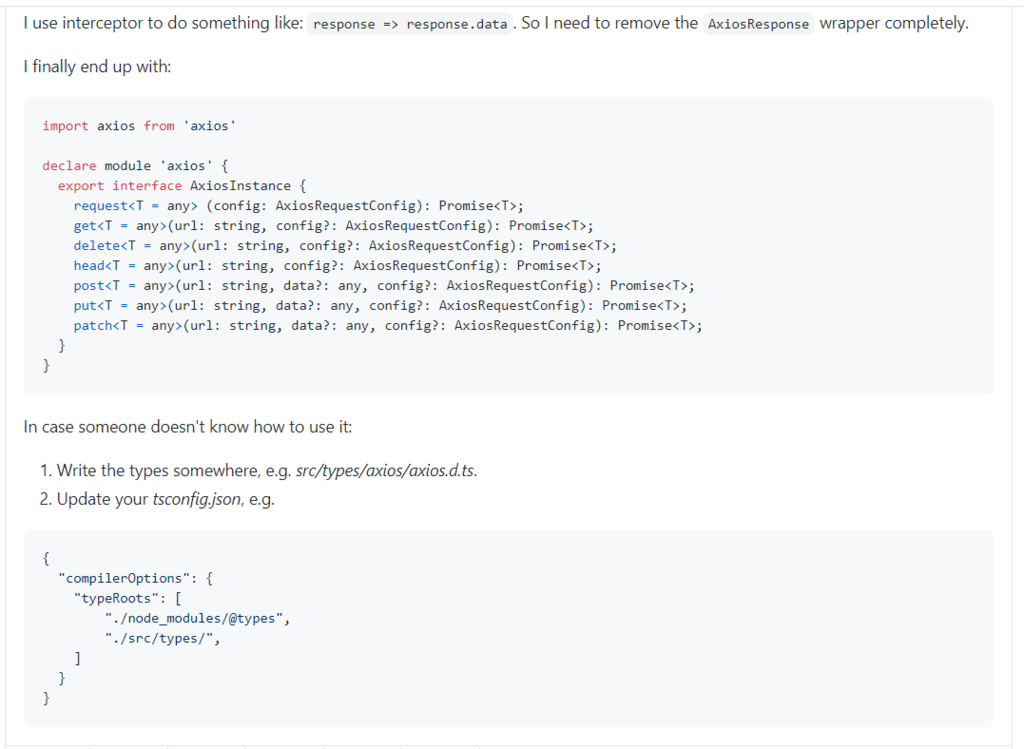Select the patch<T = any> signature line

[388, 325]
